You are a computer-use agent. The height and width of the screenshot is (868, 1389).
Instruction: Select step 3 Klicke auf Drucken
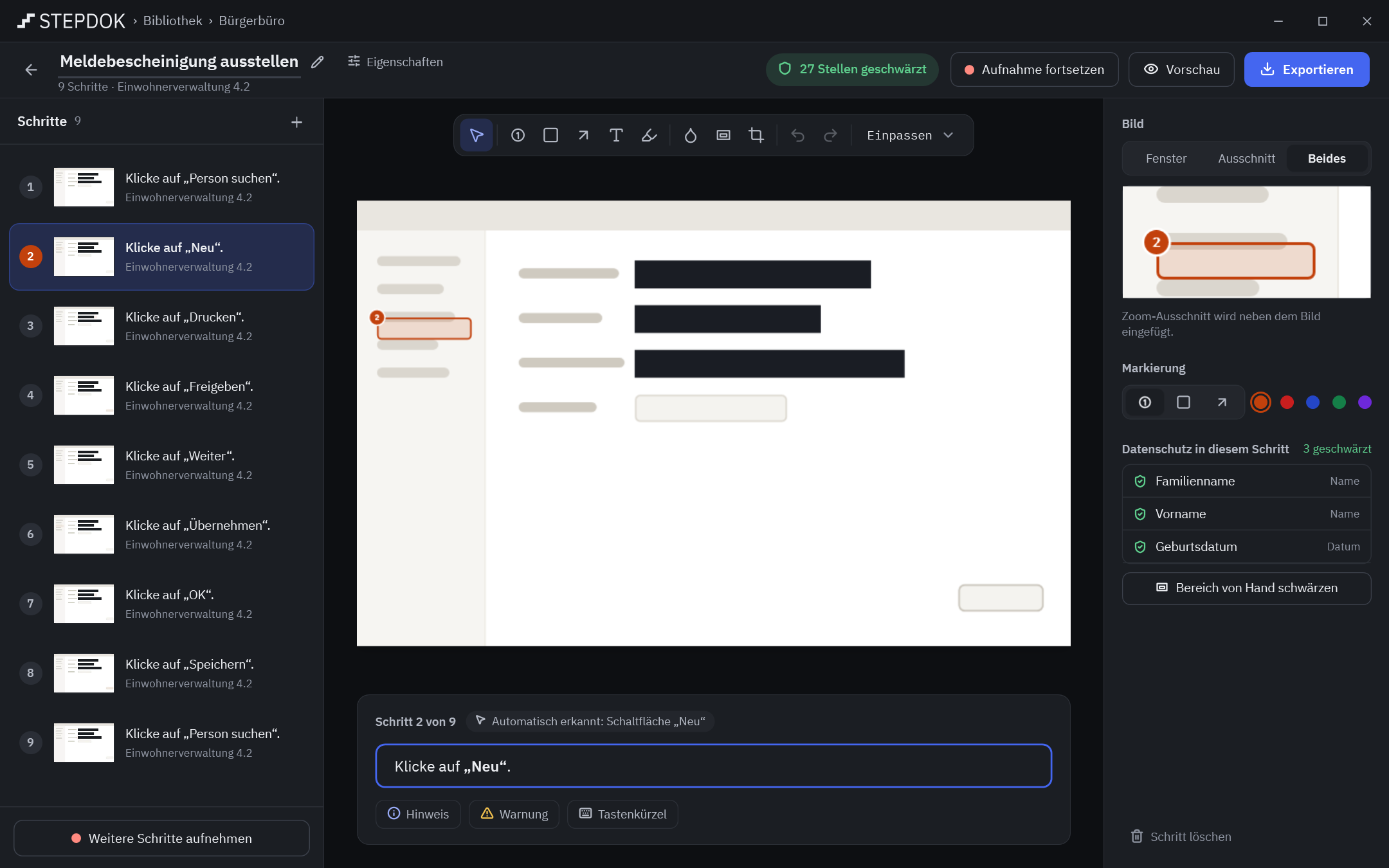[x=161, y=326]
